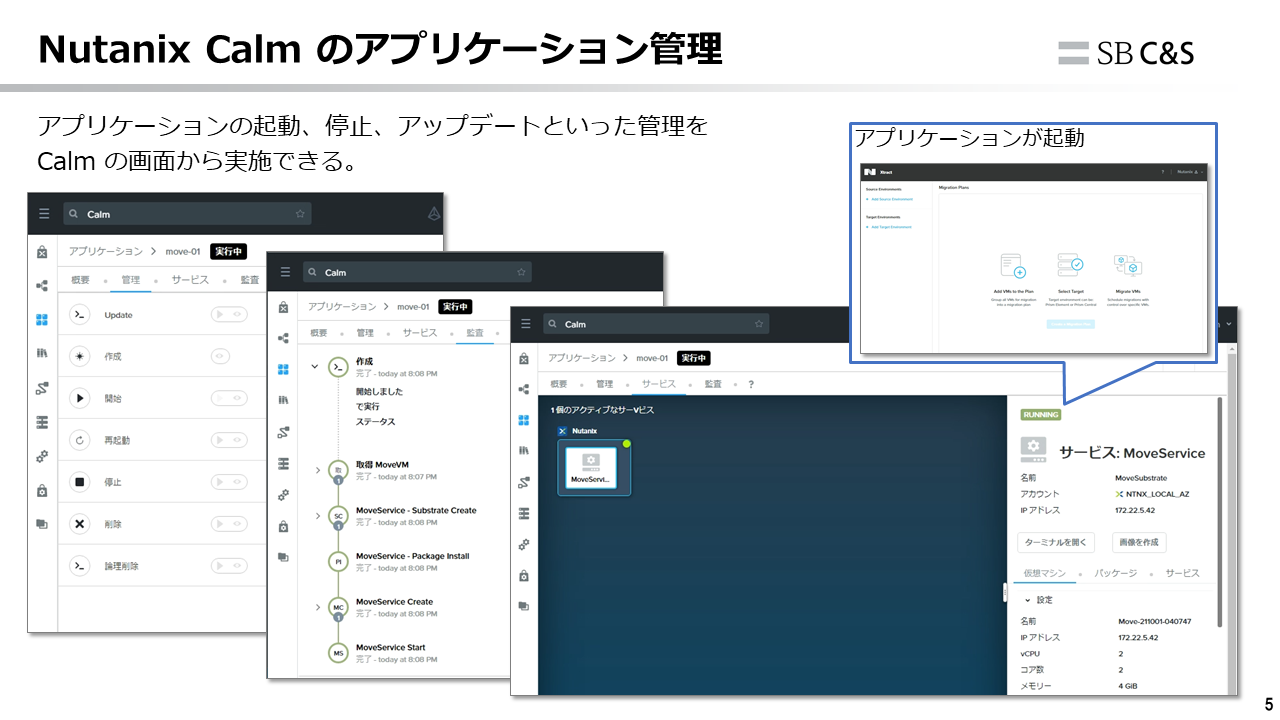Click the MoveService - Package Install step
The height and width of the screenshot is (720, 1280).
click(412, 556)
